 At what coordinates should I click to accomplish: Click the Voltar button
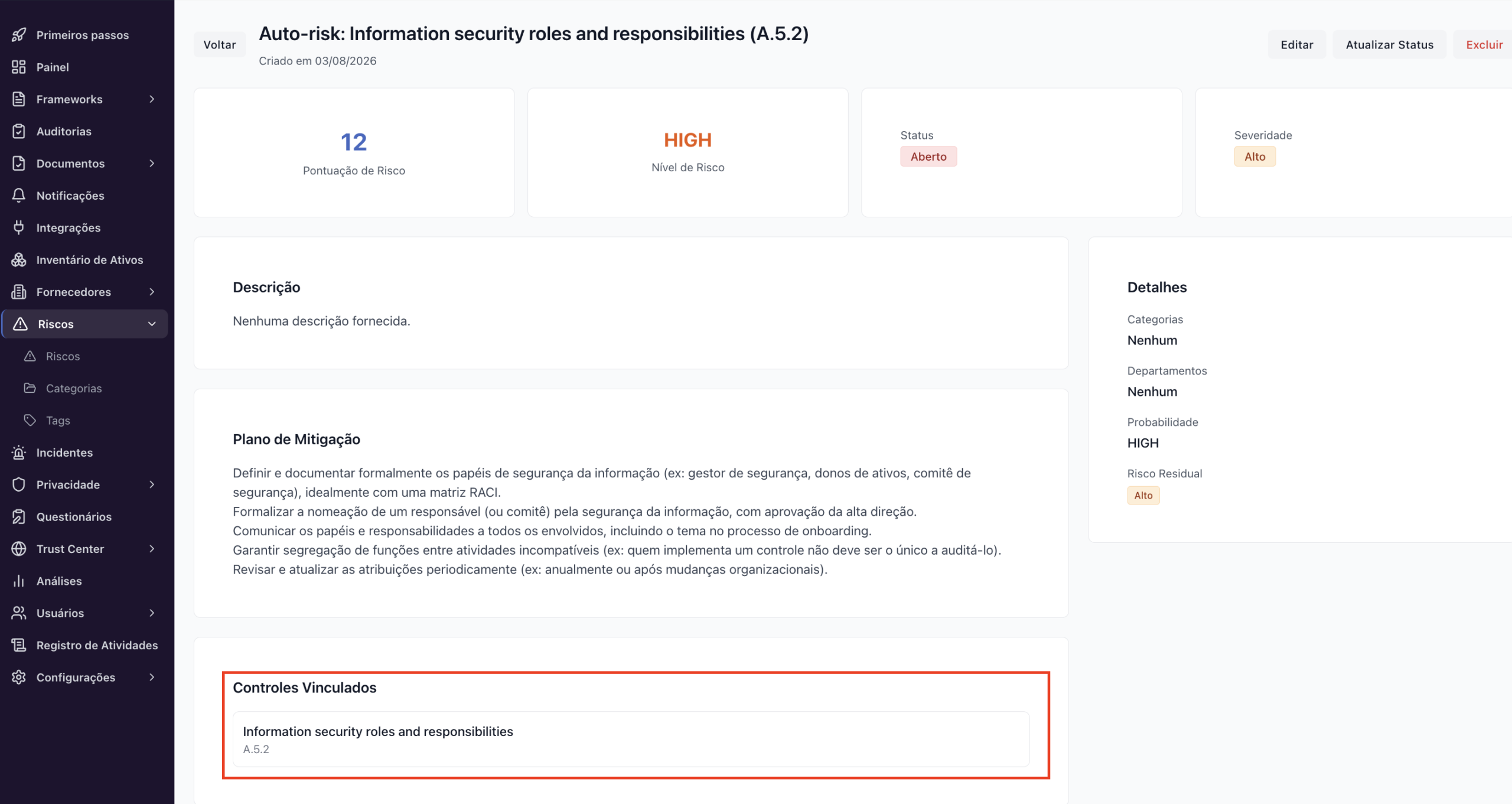(x=220, y=45)
